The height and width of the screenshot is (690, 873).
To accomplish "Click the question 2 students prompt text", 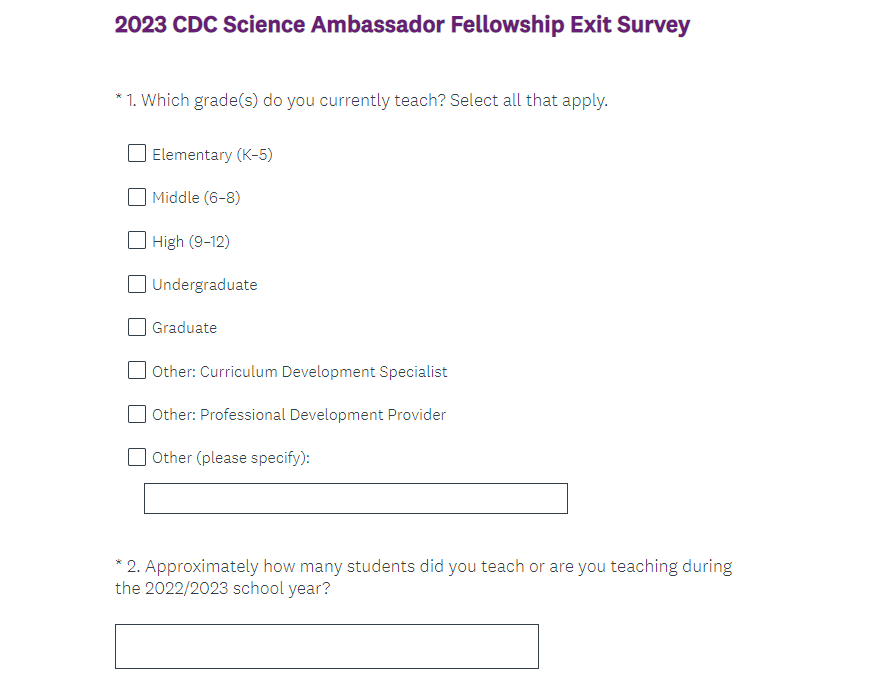I will pyautogui.click(x=423, y=577).
